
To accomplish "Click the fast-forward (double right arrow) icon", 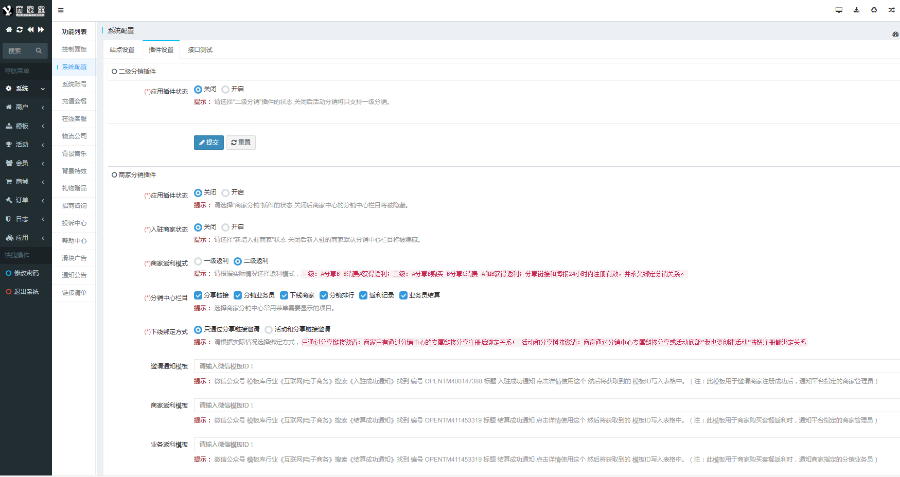I will click(42, 30).
